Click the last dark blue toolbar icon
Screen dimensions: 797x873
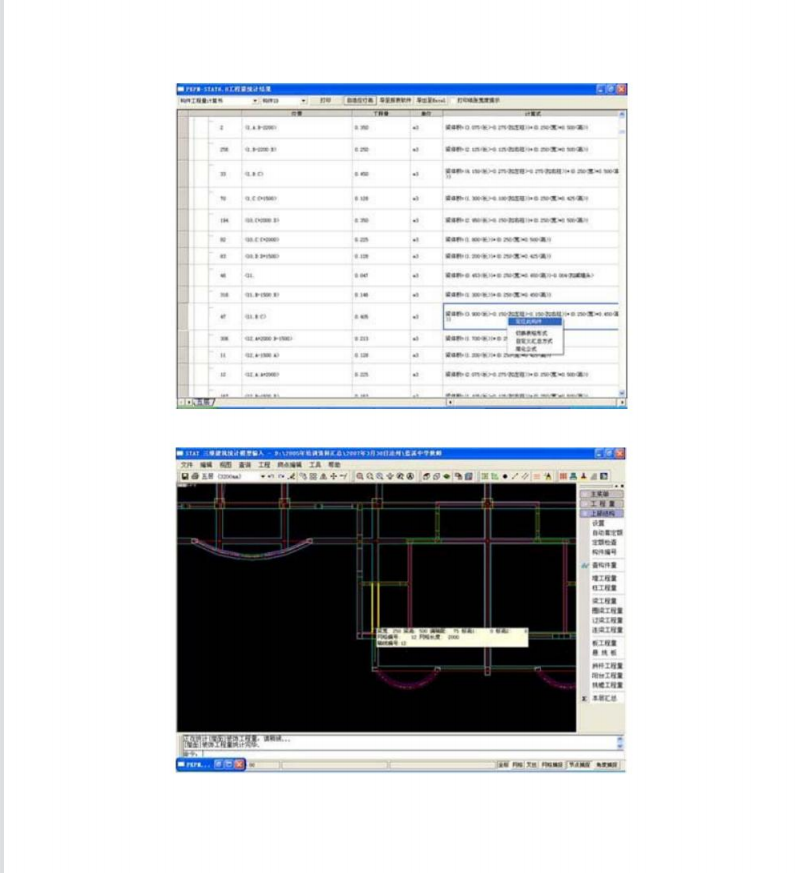[604, 476]
